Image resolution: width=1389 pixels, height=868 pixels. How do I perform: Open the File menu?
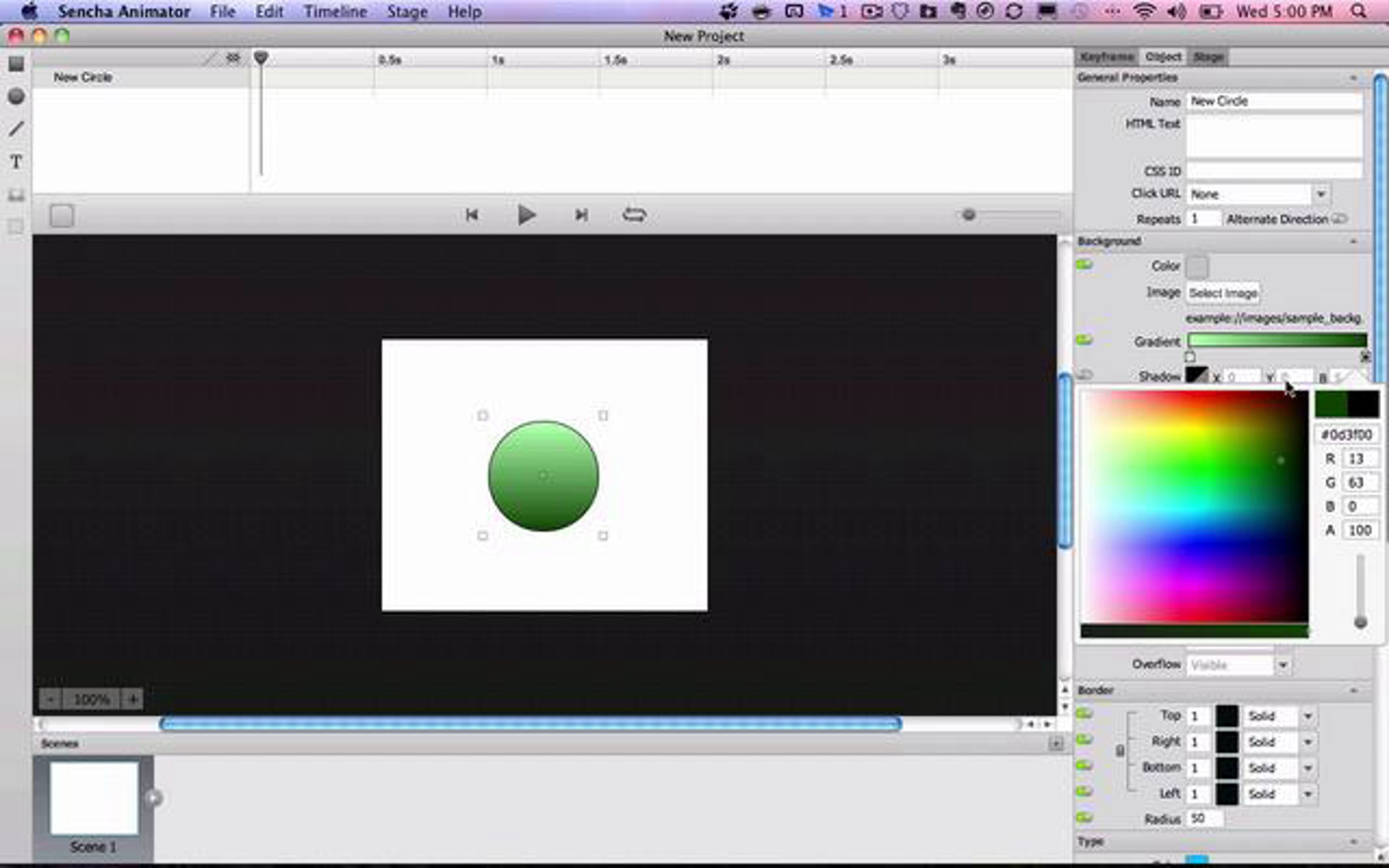223,12
